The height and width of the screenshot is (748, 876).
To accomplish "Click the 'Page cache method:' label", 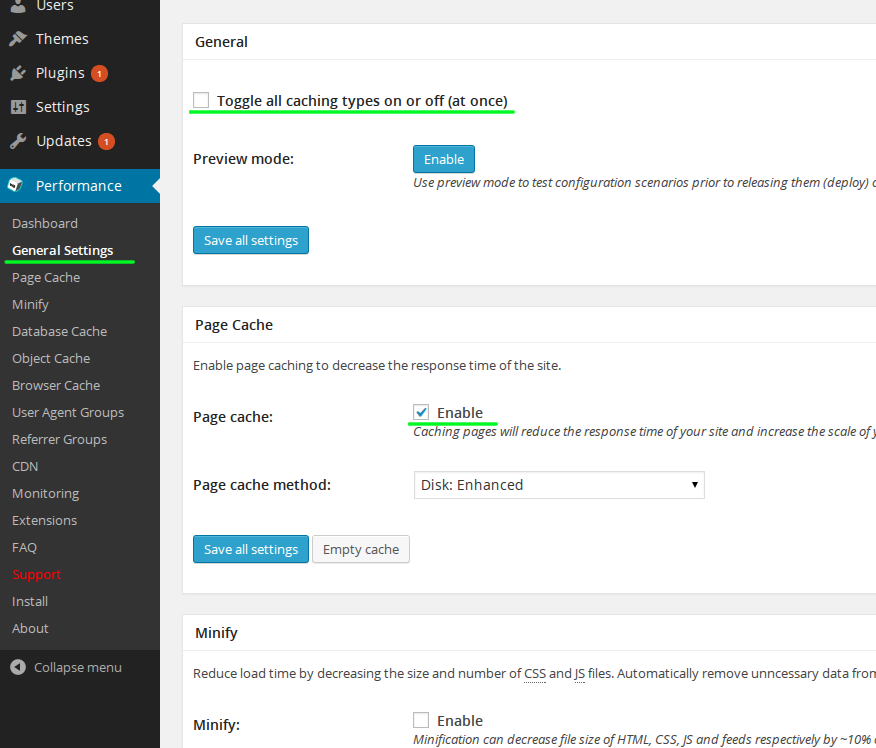I will pos(262,485).
